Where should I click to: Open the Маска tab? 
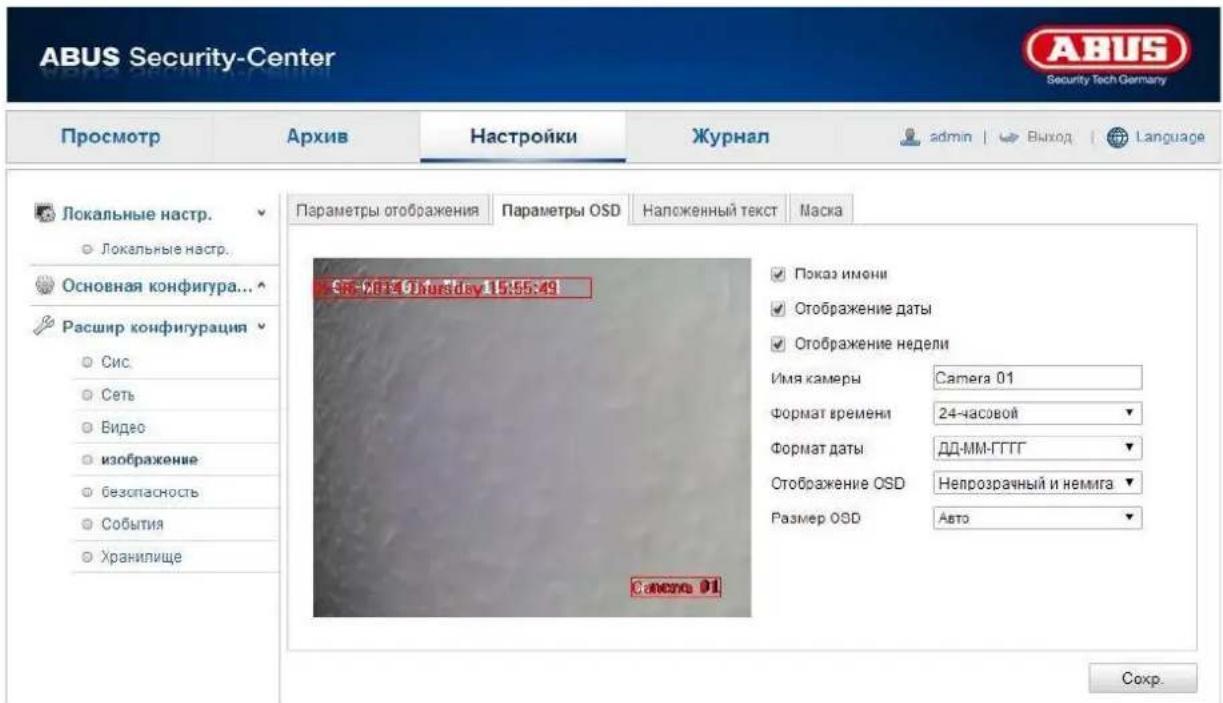click(x=821, y=210)
